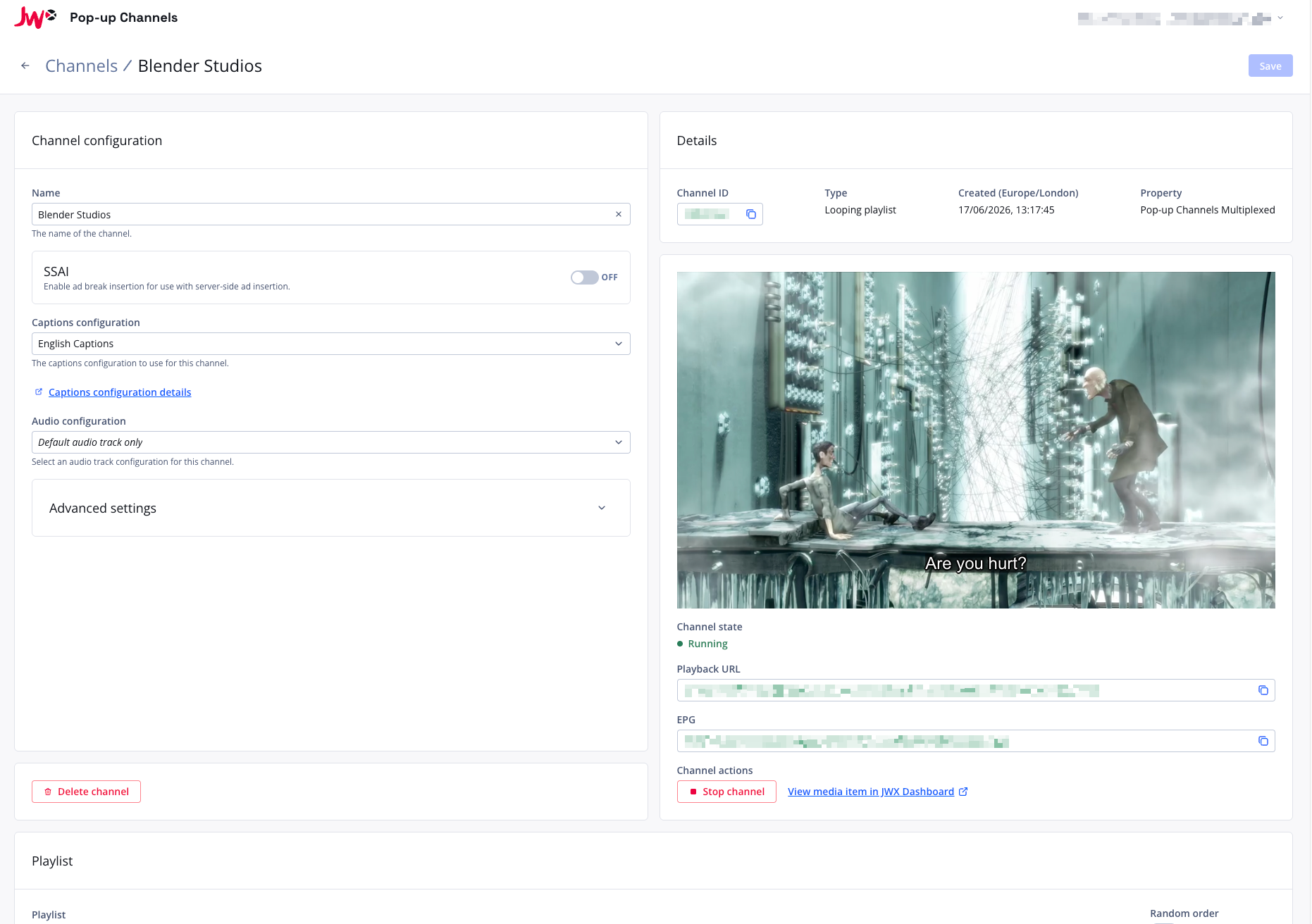Toggle the SSAI switch on
Image resolution: width=1312 pixels, height=924 pixels.
pos(585,277)
